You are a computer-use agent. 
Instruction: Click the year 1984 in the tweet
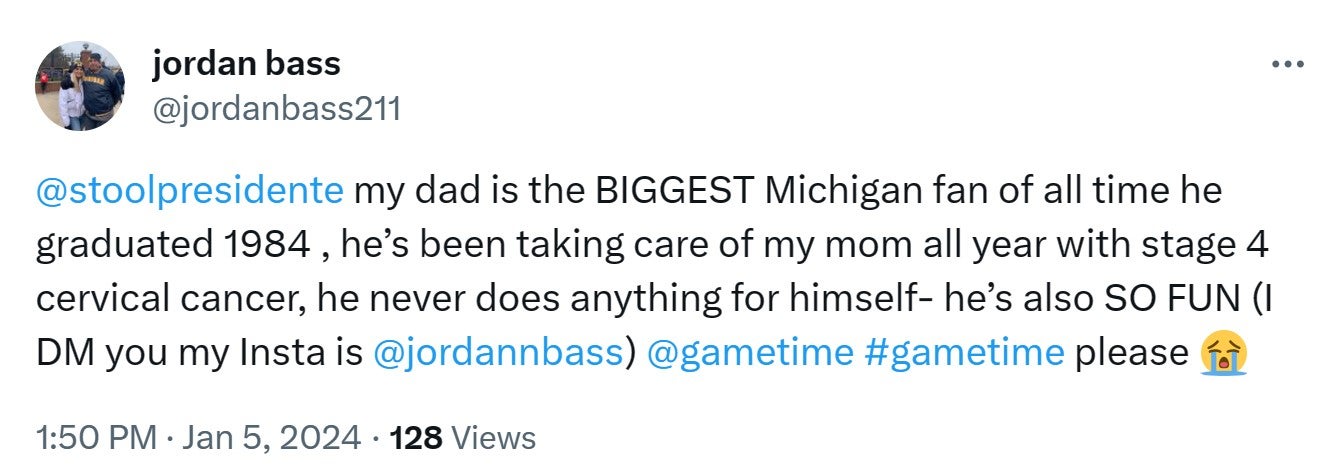coord(270,245)
